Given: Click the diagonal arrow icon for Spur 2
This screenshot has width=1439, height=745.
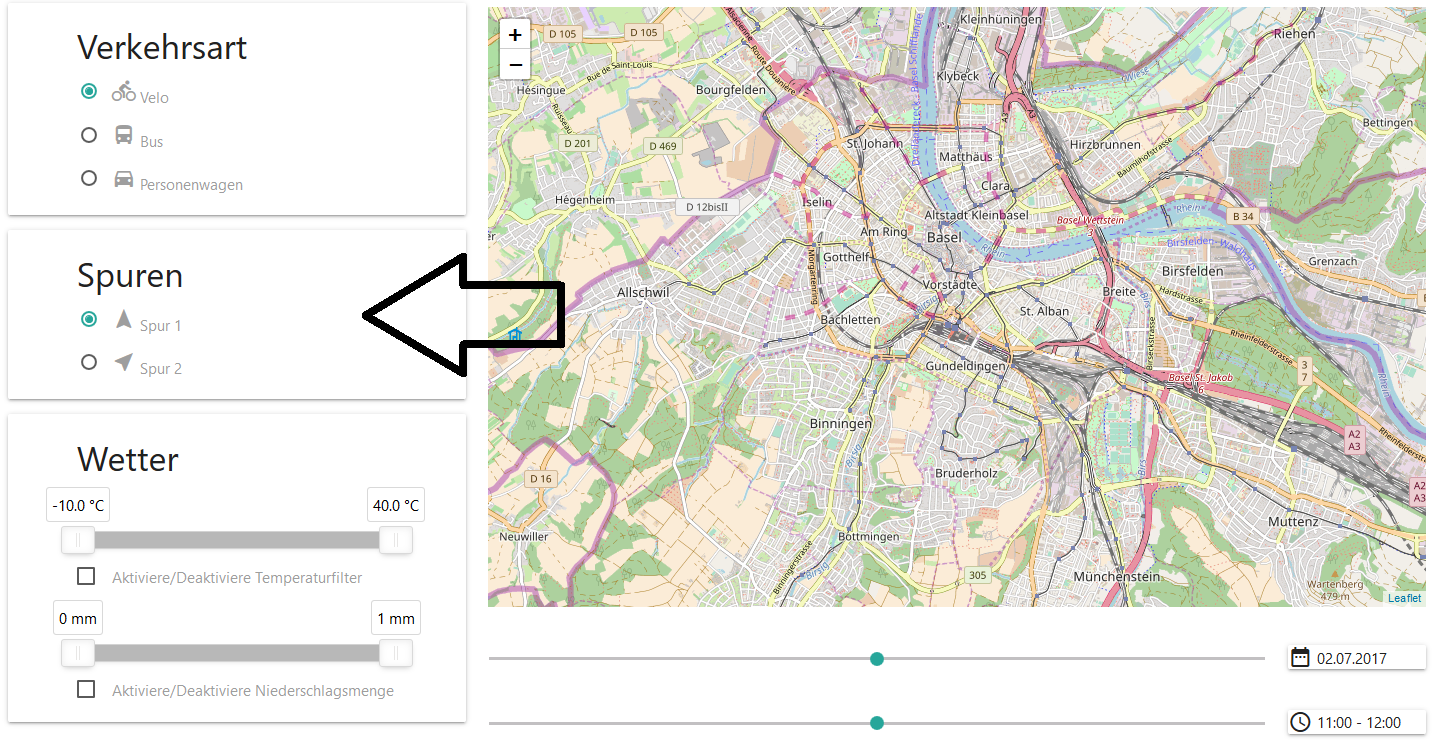Looking at the screenshot, I should click(124, 362).
